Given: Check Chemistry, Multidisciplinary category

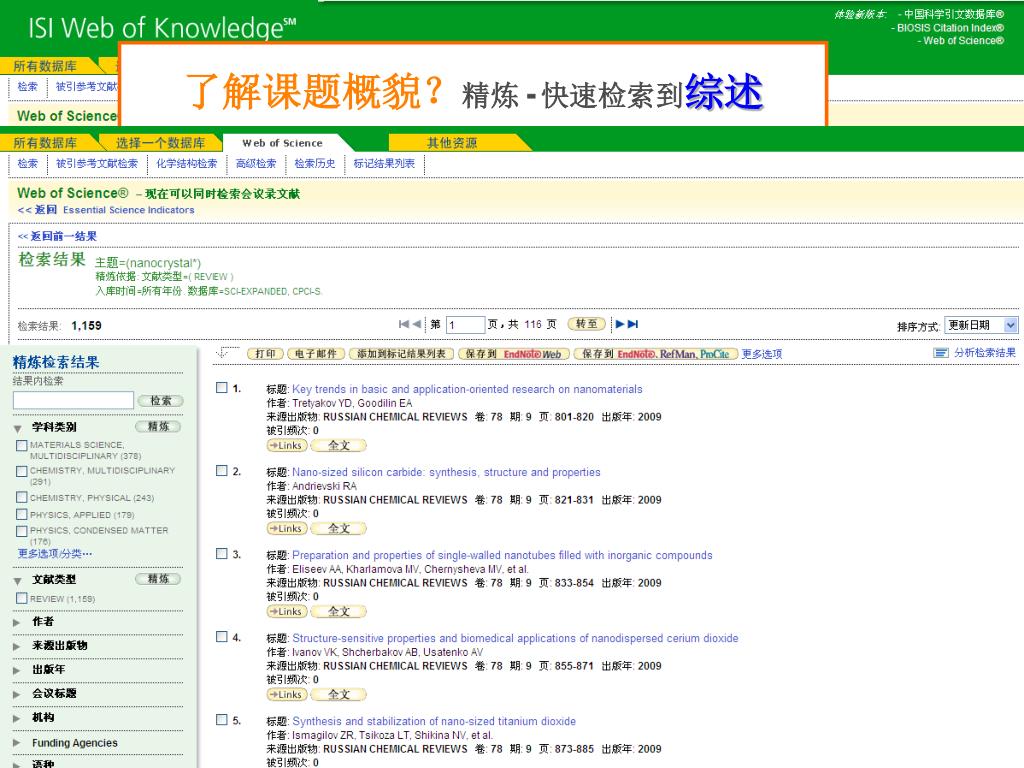Looking at the screenshot, I should (x=22, y=471).
